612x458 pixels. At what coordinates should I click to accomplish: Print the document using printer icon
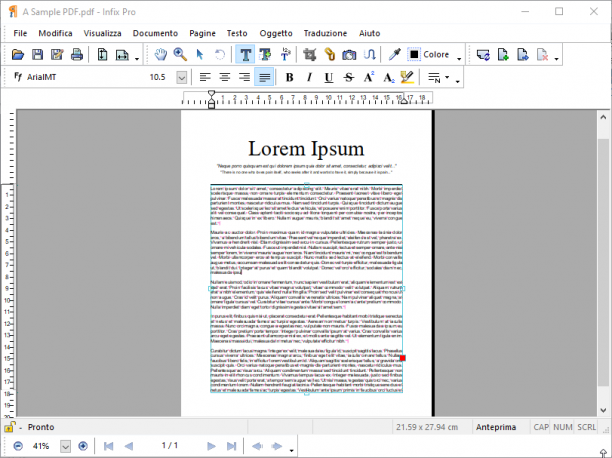point(76,55)
